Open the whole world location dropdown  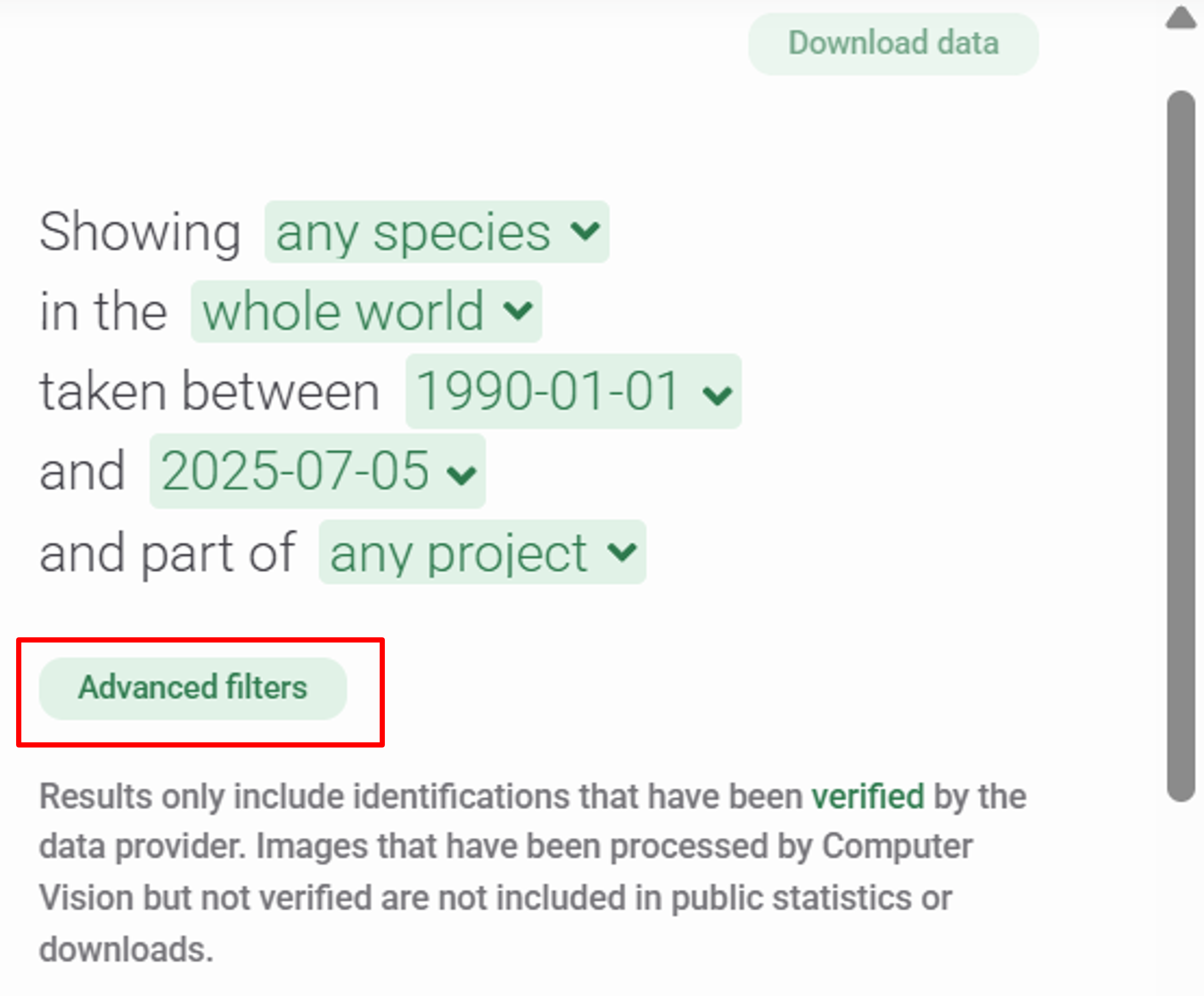[344, 312]
